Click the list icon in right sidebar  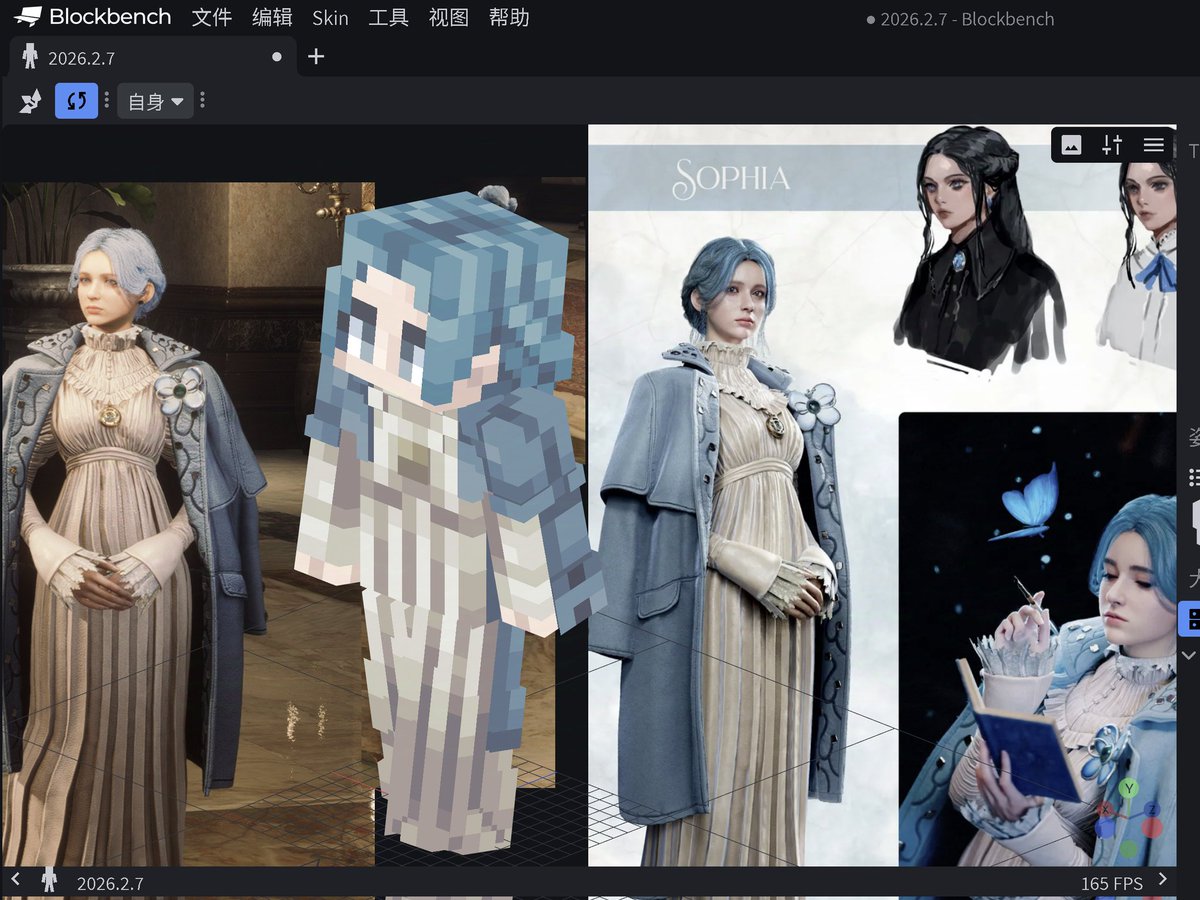point(1192,477)
